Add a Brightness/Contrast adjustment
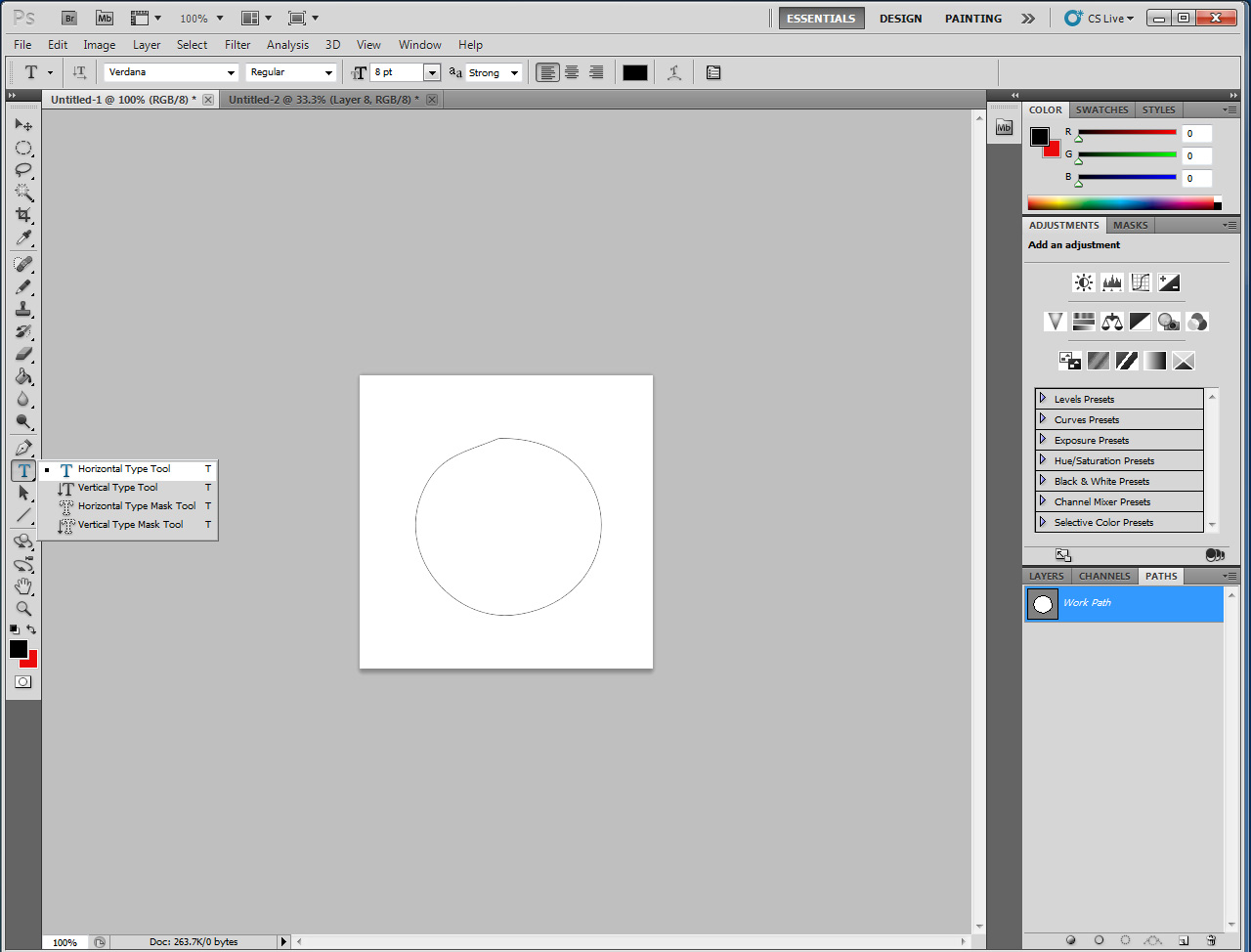The width and height of the screenshot is (1251, 952). pyautogui.click(x=1084, y=282)
